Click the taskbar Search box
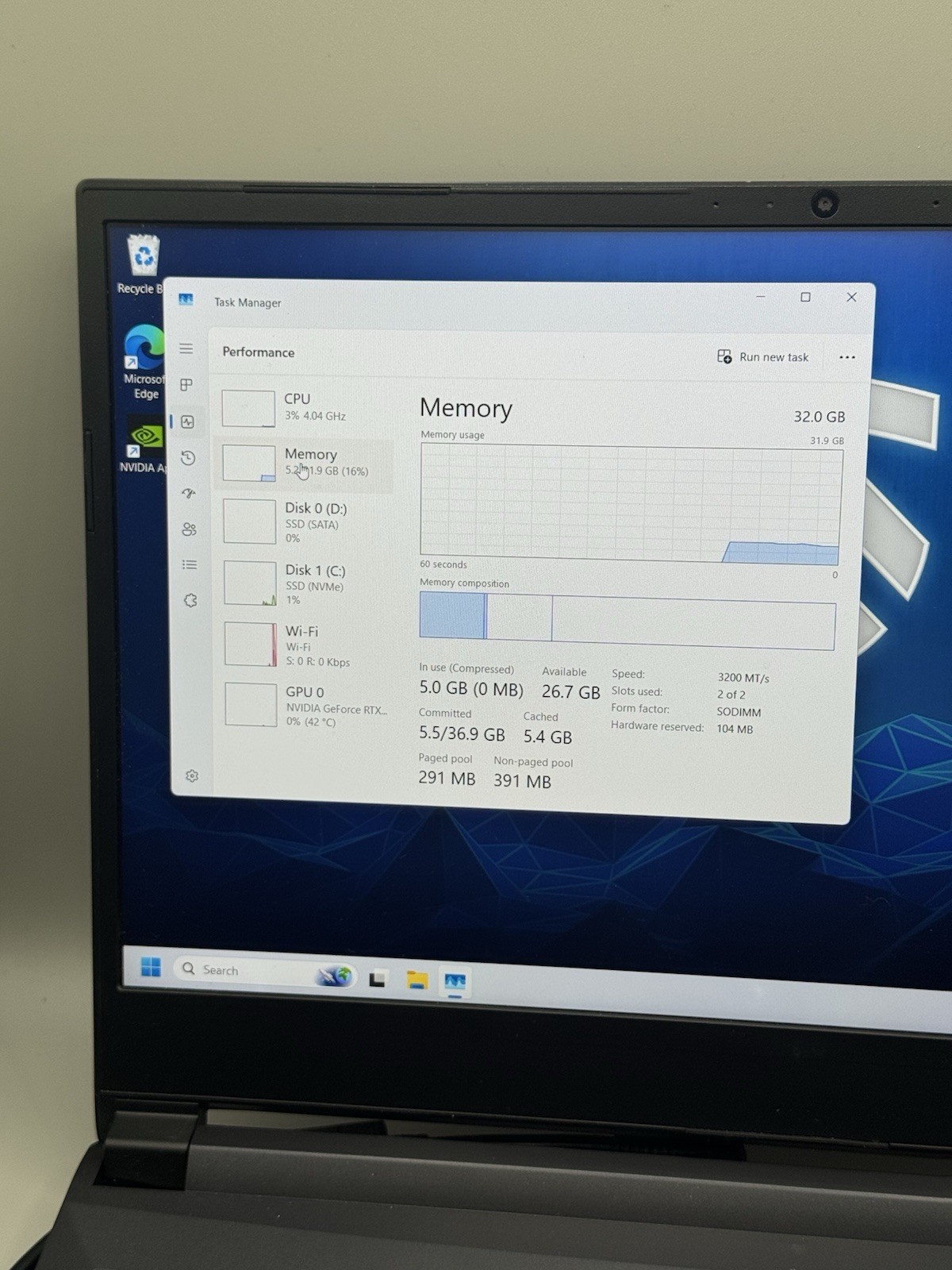Image resolution: width=952 pixels, height=1270 pixels. pyautogui.click(x=264, y=972)
